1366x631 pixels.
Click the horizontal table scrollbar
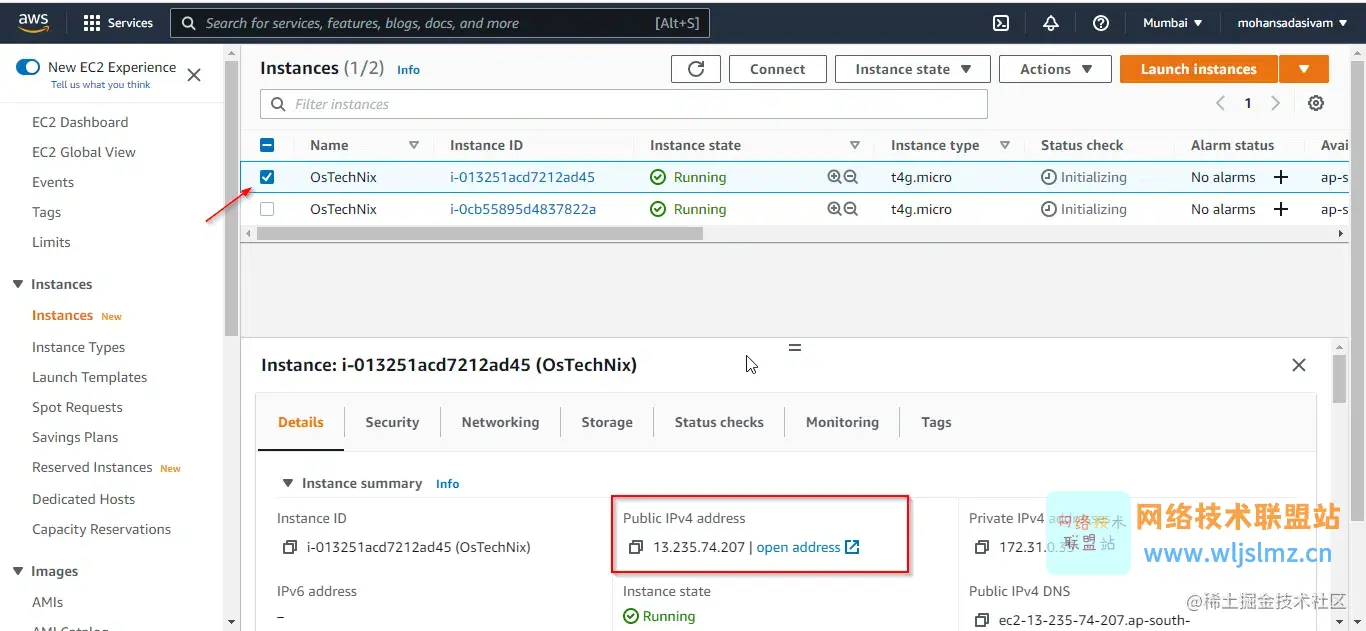click(x=480, y=233)
